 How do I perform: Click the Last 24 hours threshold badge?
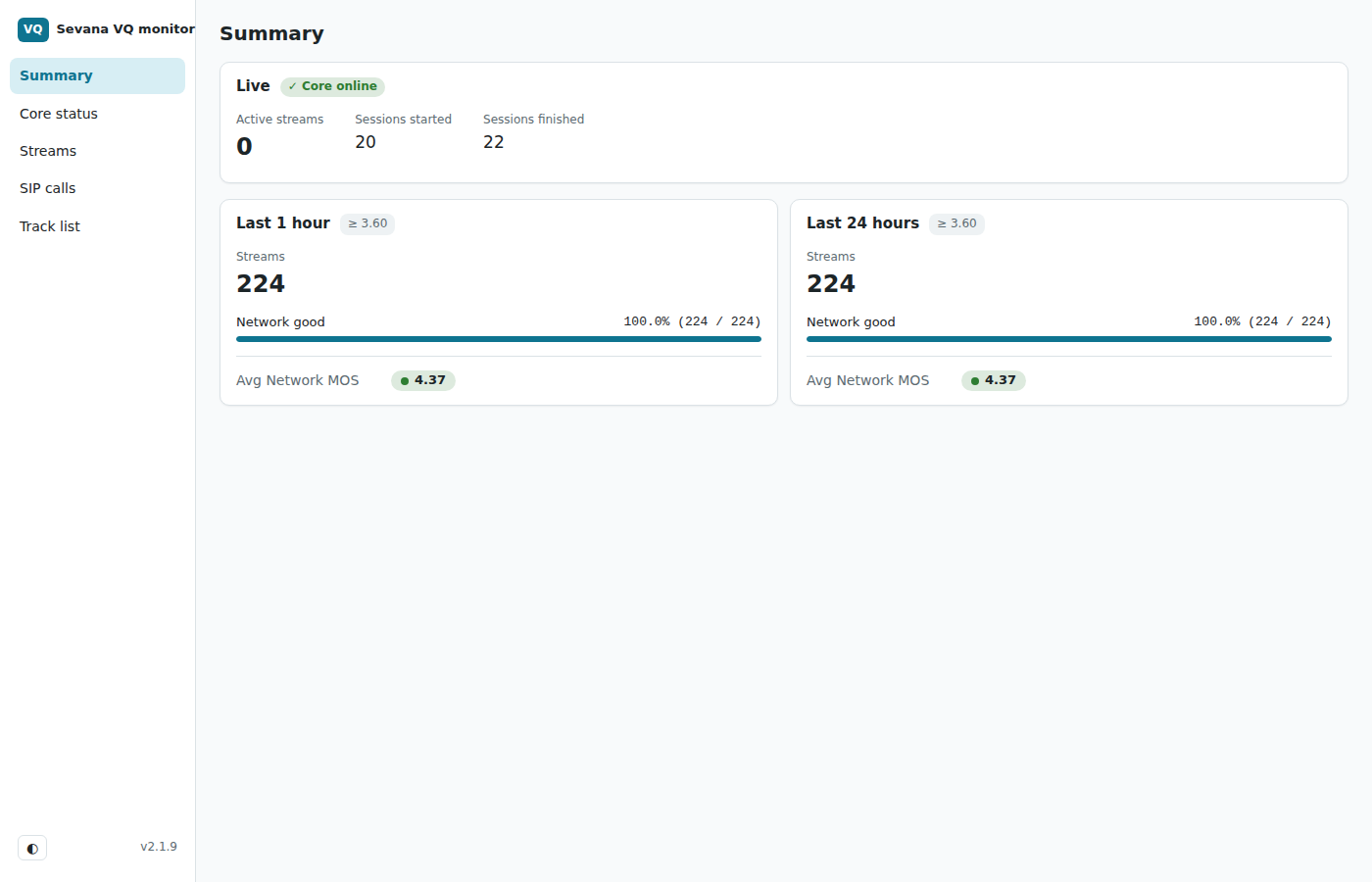click(x=956, y=223)
